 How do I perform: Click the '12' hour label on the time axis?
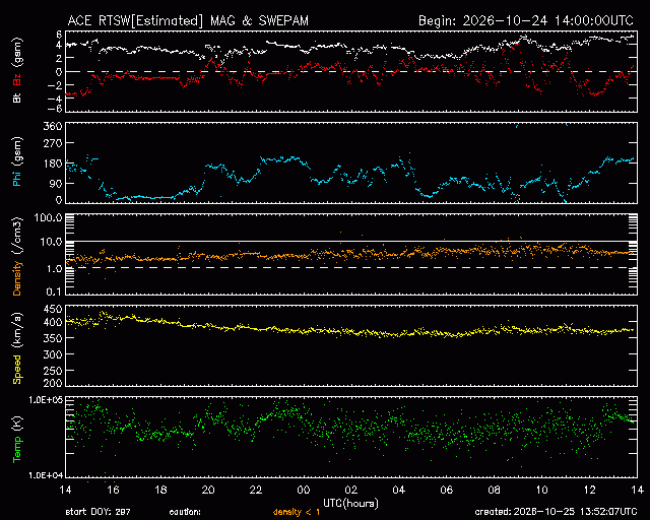590,490
